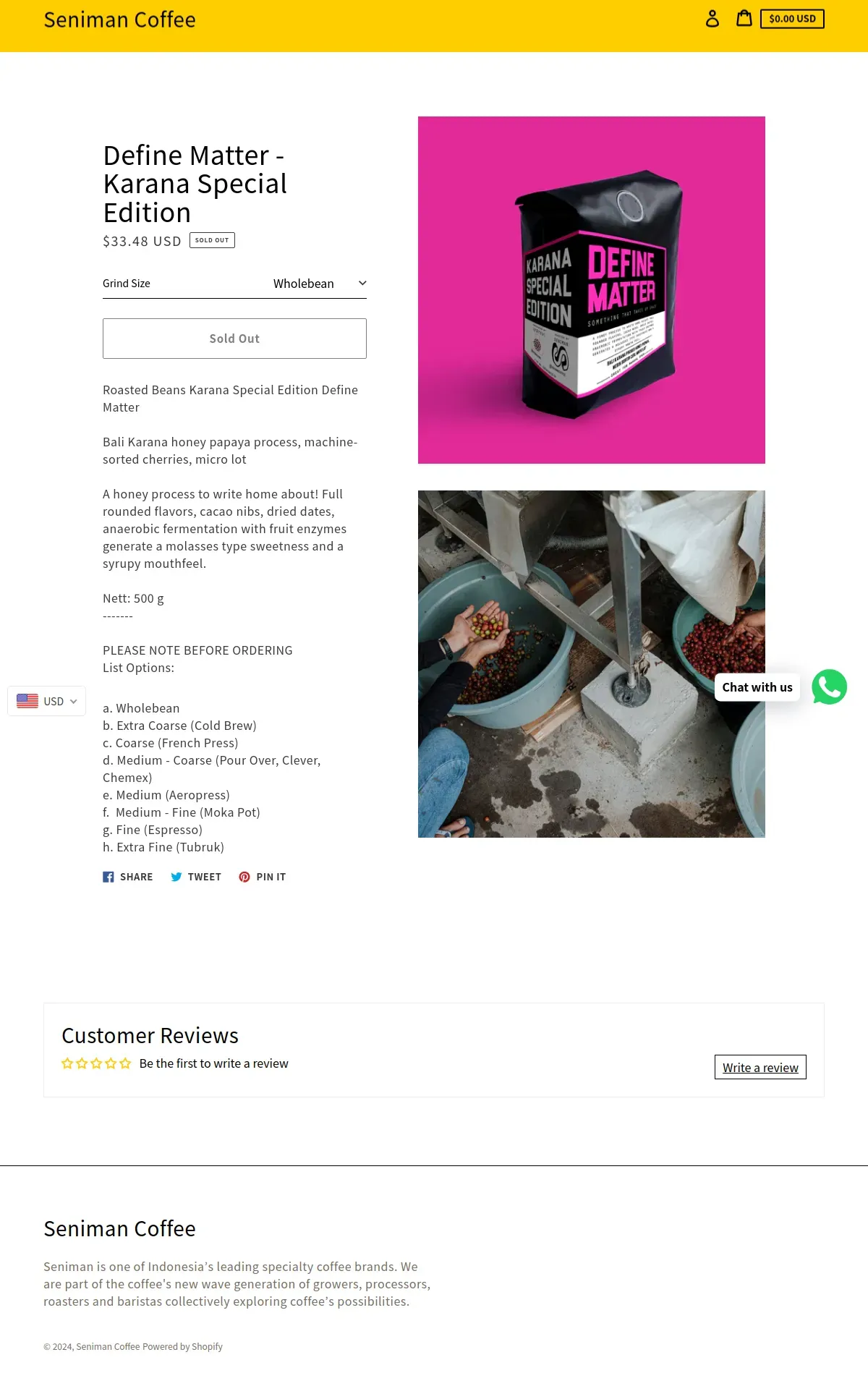Image resolution: width=868 pixels, height=1373 pixels.
Task: Click Seniman Coffee footer copyright link
Action: click(x=108, y=1346)
